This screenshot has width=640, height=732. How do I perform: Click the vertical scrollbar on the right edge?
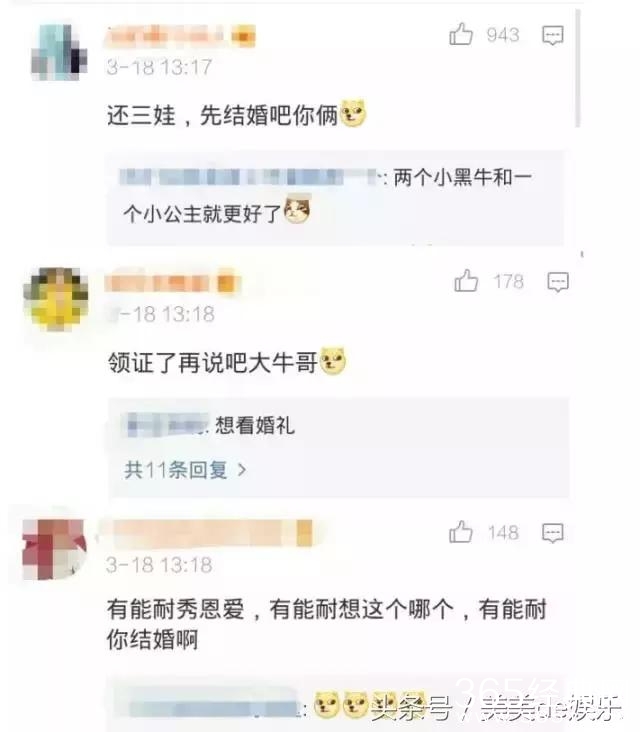(x=578, y=70)
